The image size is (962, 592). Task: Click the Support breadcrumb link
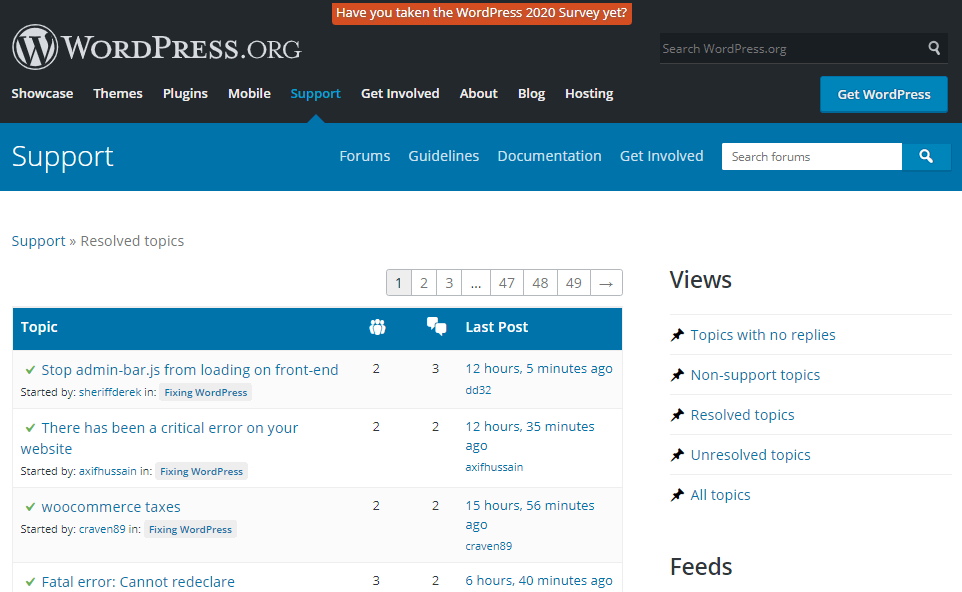coord(39,241)
